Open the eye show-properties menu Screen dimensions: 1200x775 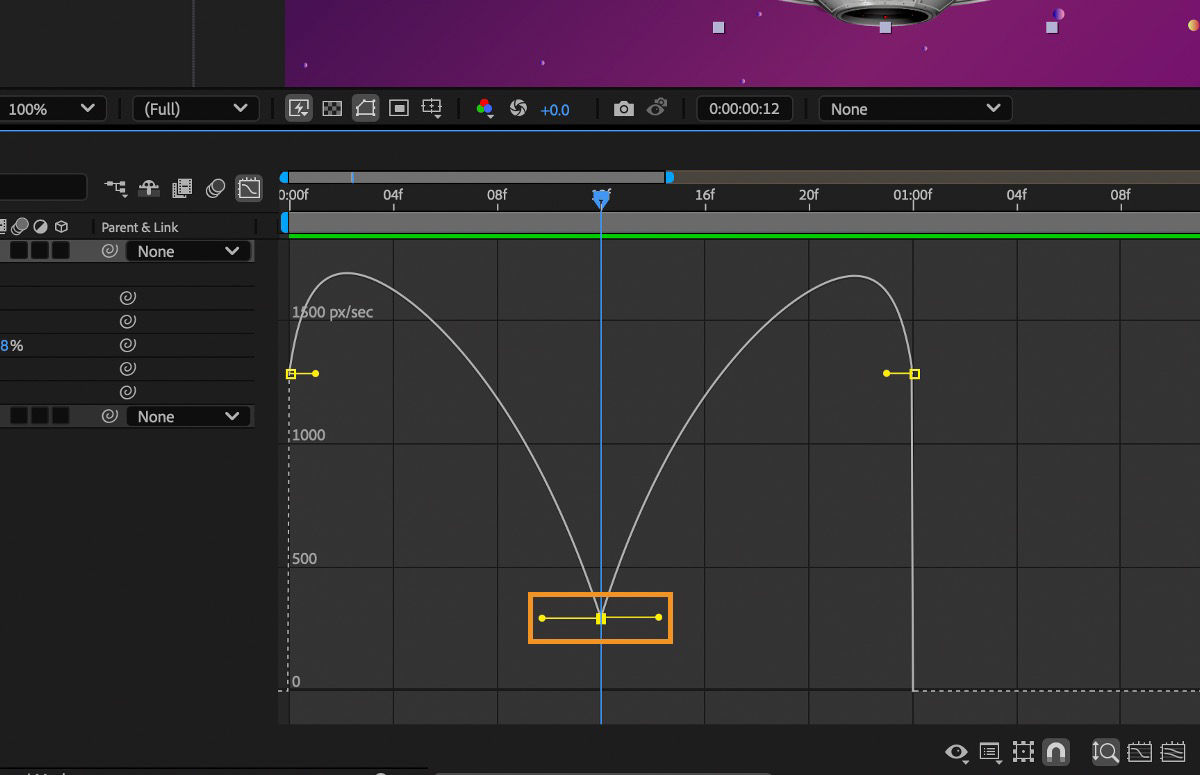pyautogui.click(x=957, y=752)
